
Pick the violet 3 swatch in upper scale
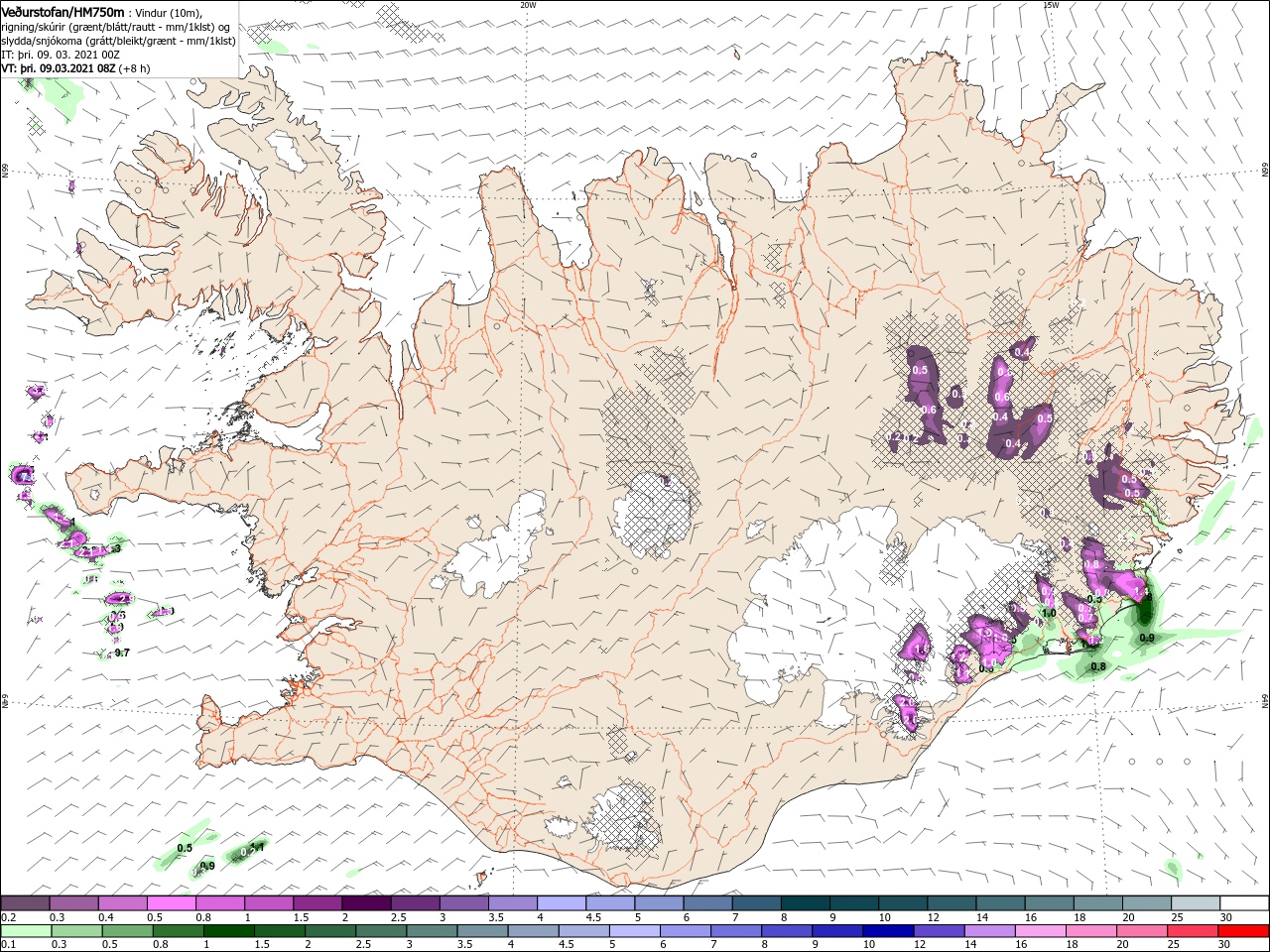pyautogui.click(x=464, y=903)
